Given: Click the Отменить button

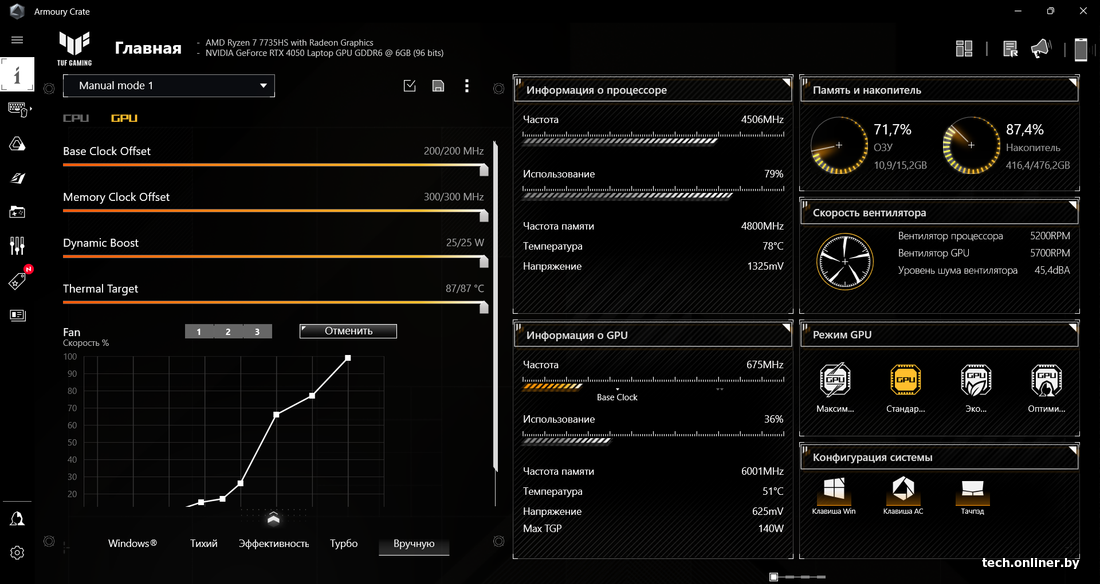Looking at the screenshot, I should point(348,331).
